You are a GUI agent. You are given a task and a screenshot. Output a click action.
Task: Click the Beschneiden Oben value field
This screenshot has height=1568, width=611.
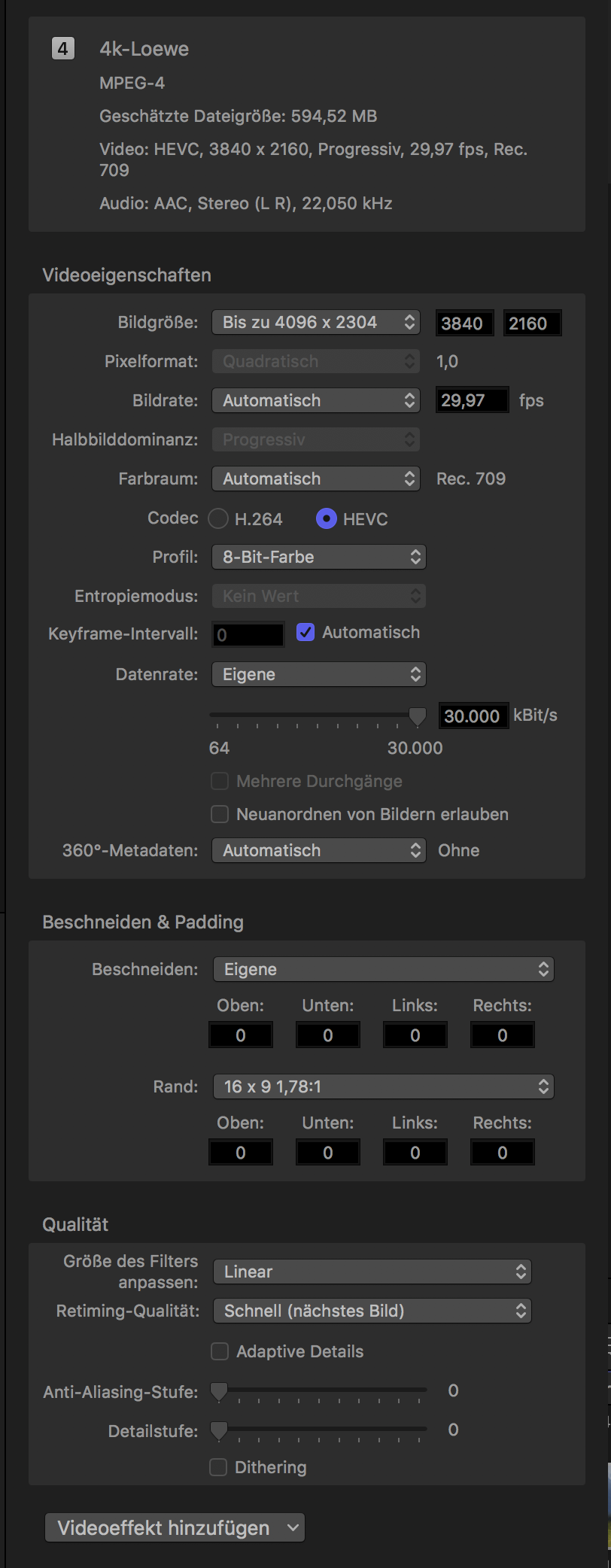[x=241, y=1035]
